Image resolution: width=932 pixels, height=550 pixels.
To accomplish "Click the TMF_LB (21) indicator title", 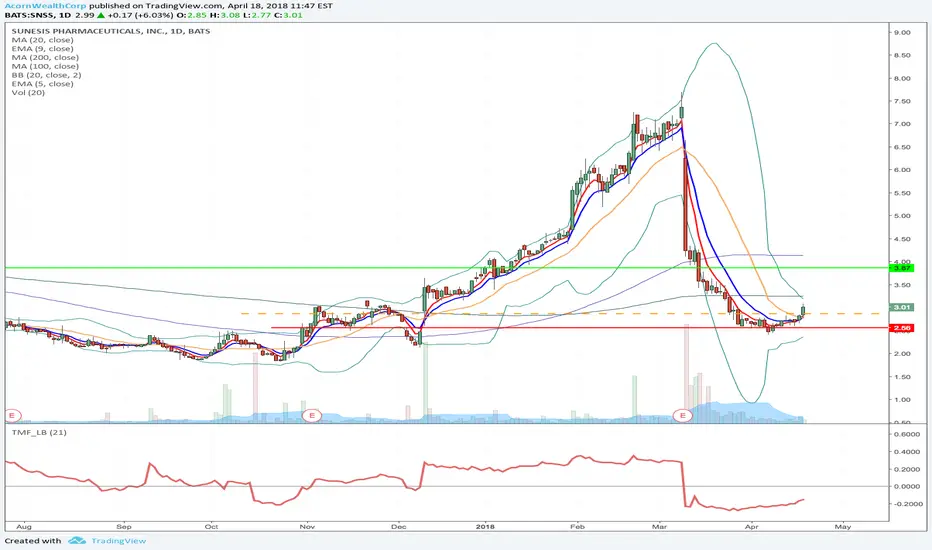I will click(x=39, y=432).
